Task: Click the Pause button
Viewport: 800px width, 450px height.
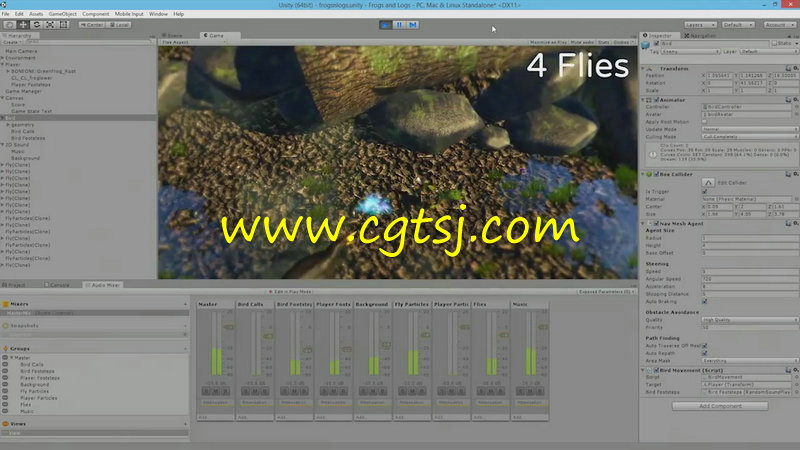Action: point(399,24)
